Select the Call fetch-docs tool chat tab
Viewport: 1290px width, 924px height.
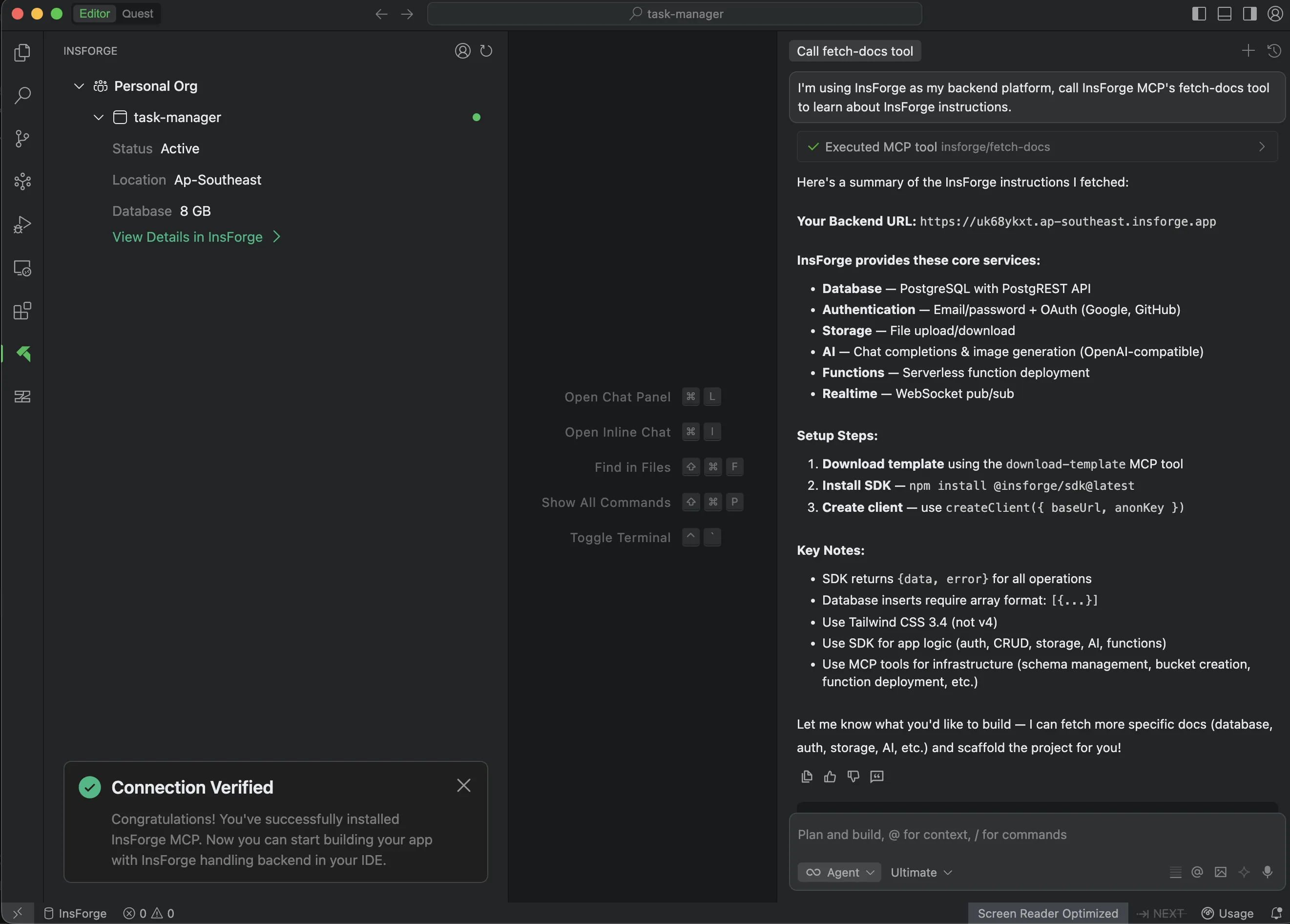[854, 51]
